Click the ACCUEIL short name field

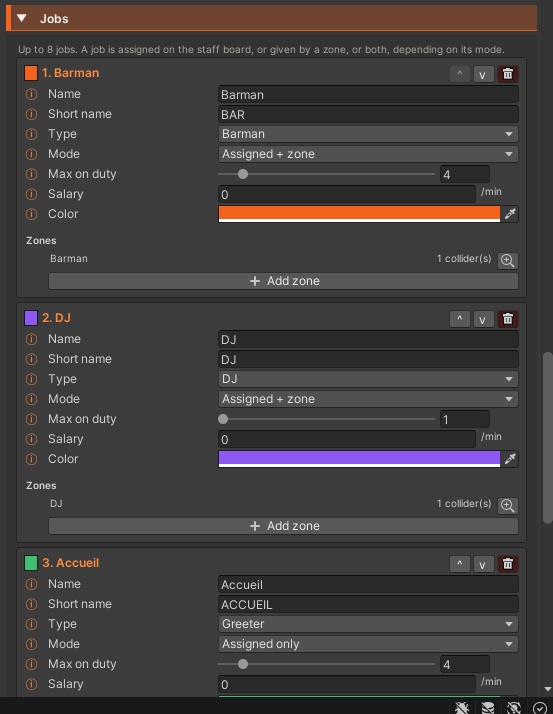(368, 604)
